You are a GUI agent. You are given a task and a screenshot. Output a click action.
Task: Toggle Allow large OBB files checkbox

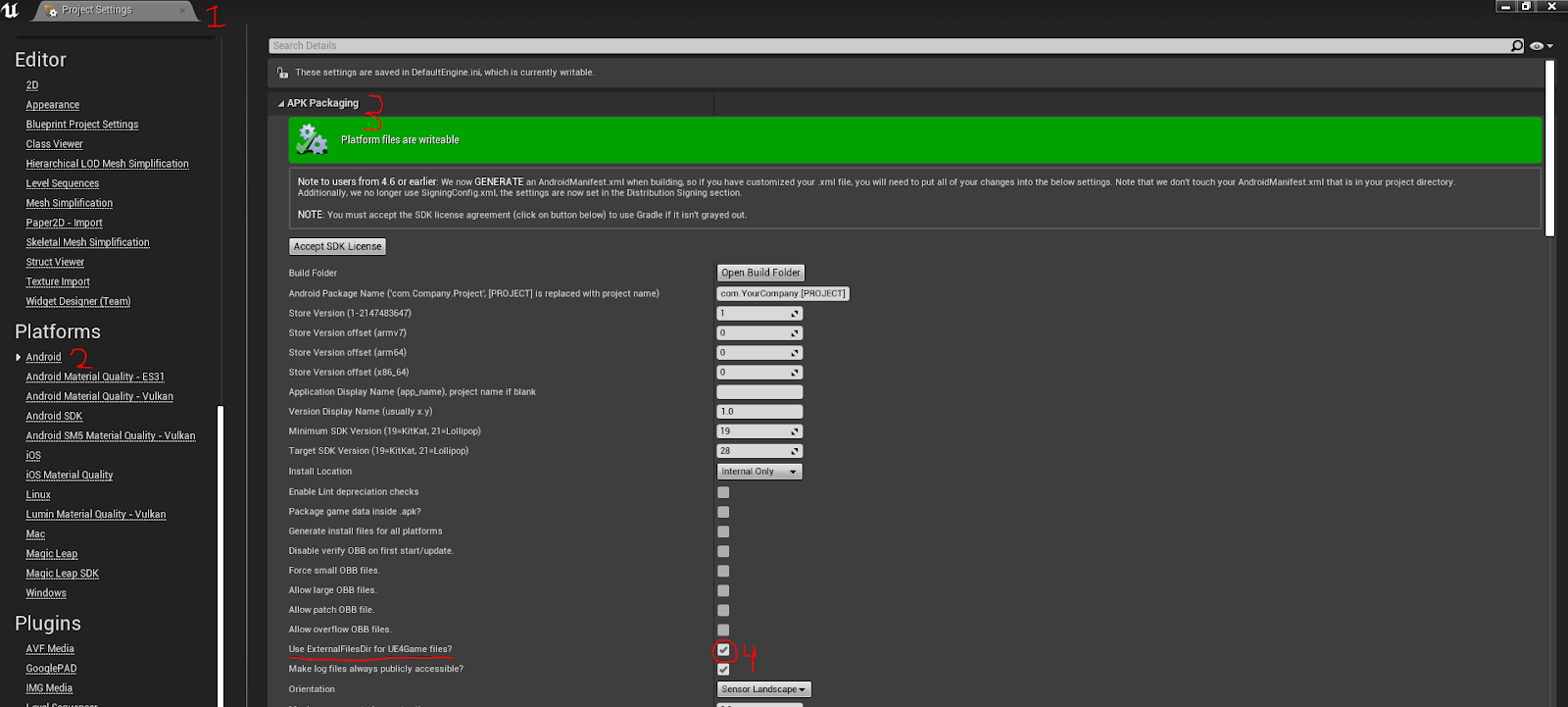click(723, 590)
